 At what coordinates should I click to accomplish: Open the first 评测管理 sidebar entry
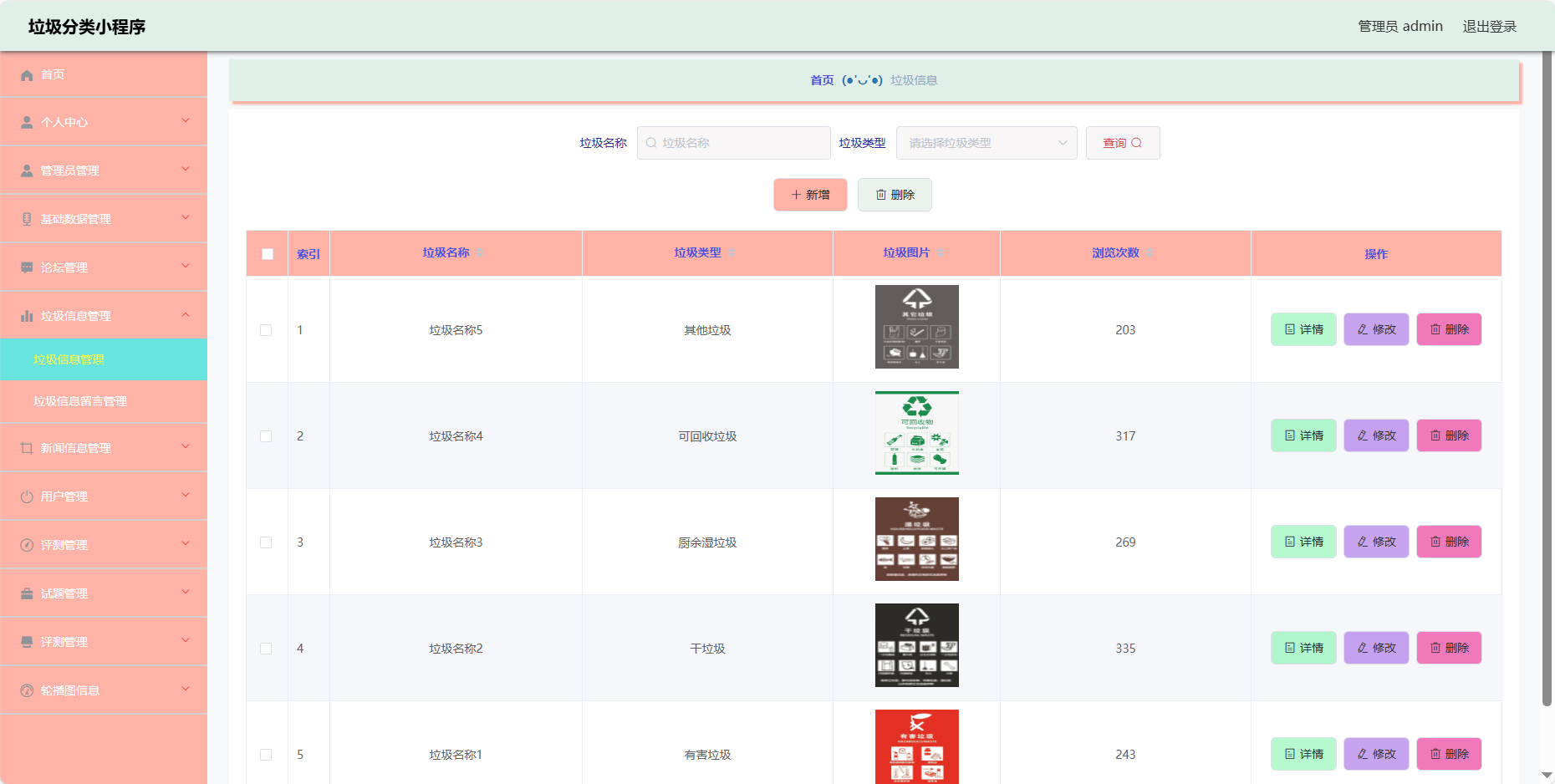tap(104, 545)
